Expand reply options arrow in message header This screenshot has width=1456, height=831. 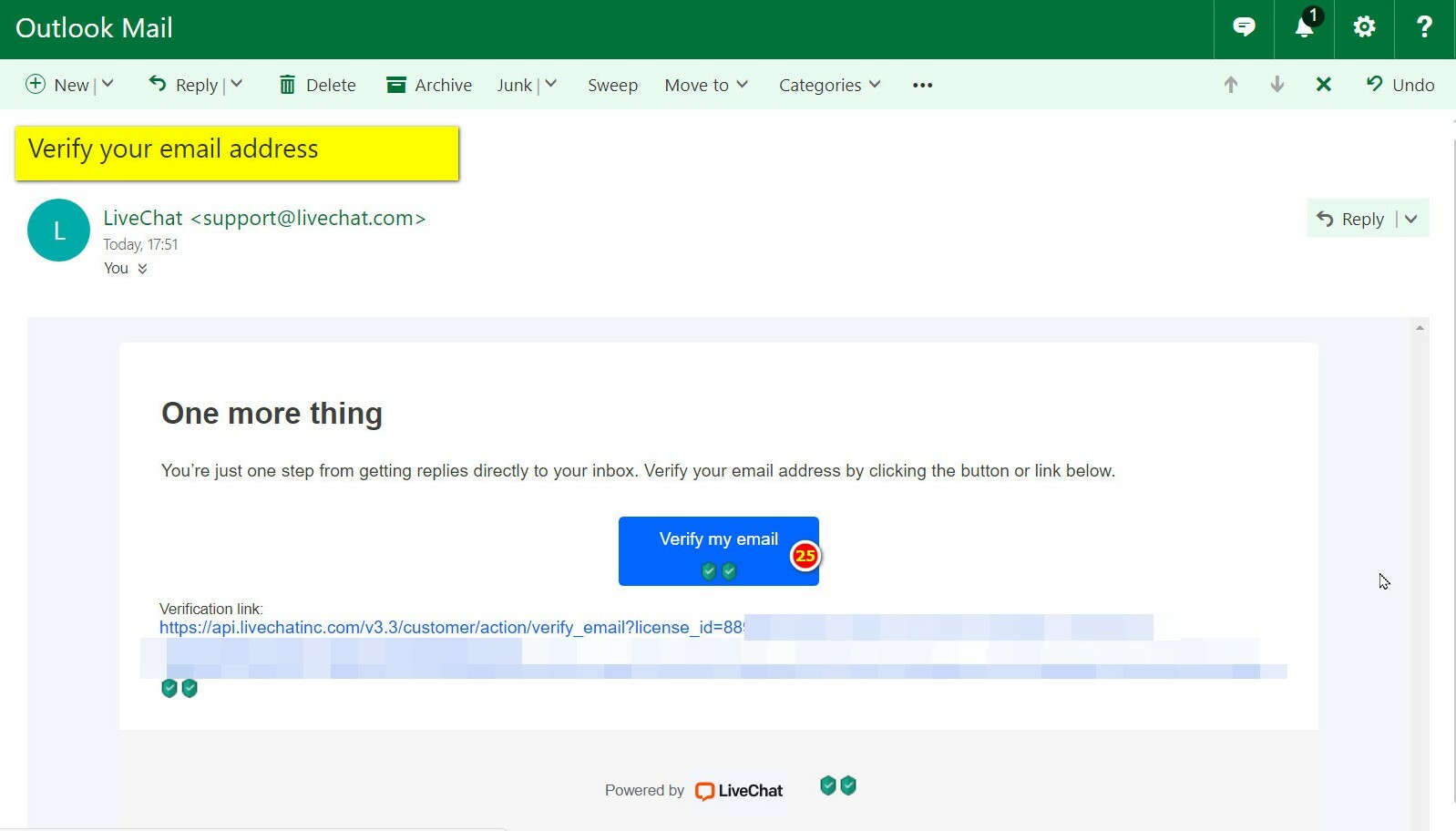pos(1411,219)
